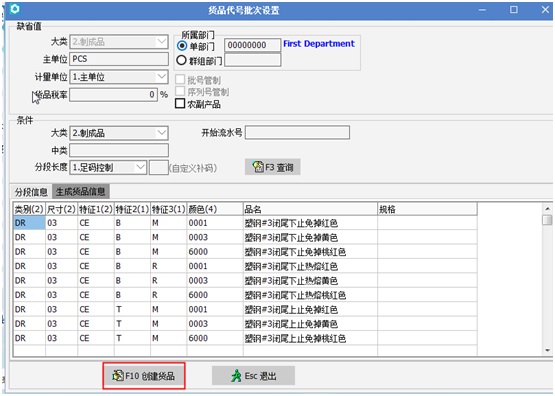
Task: Switch to the 分段信息 tab
Action: click(31, 192)
